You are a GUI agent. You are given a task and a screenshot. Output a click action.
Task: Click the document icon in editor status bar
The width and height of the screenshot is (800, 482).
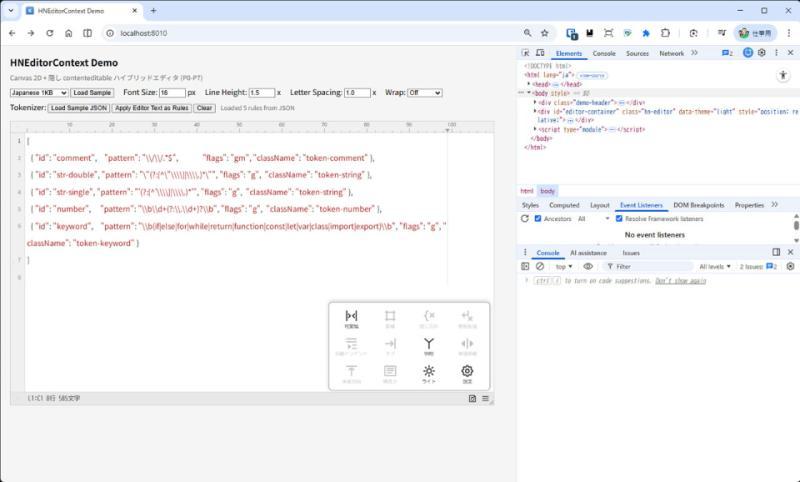coord(472,398)
